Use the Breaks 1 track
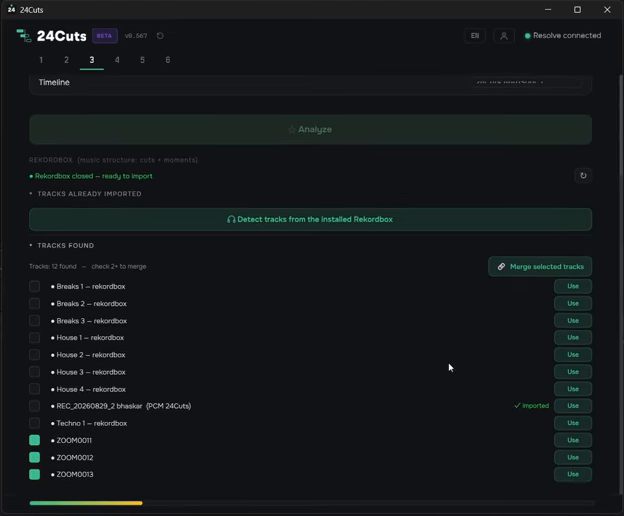 (x=573, y=286)
